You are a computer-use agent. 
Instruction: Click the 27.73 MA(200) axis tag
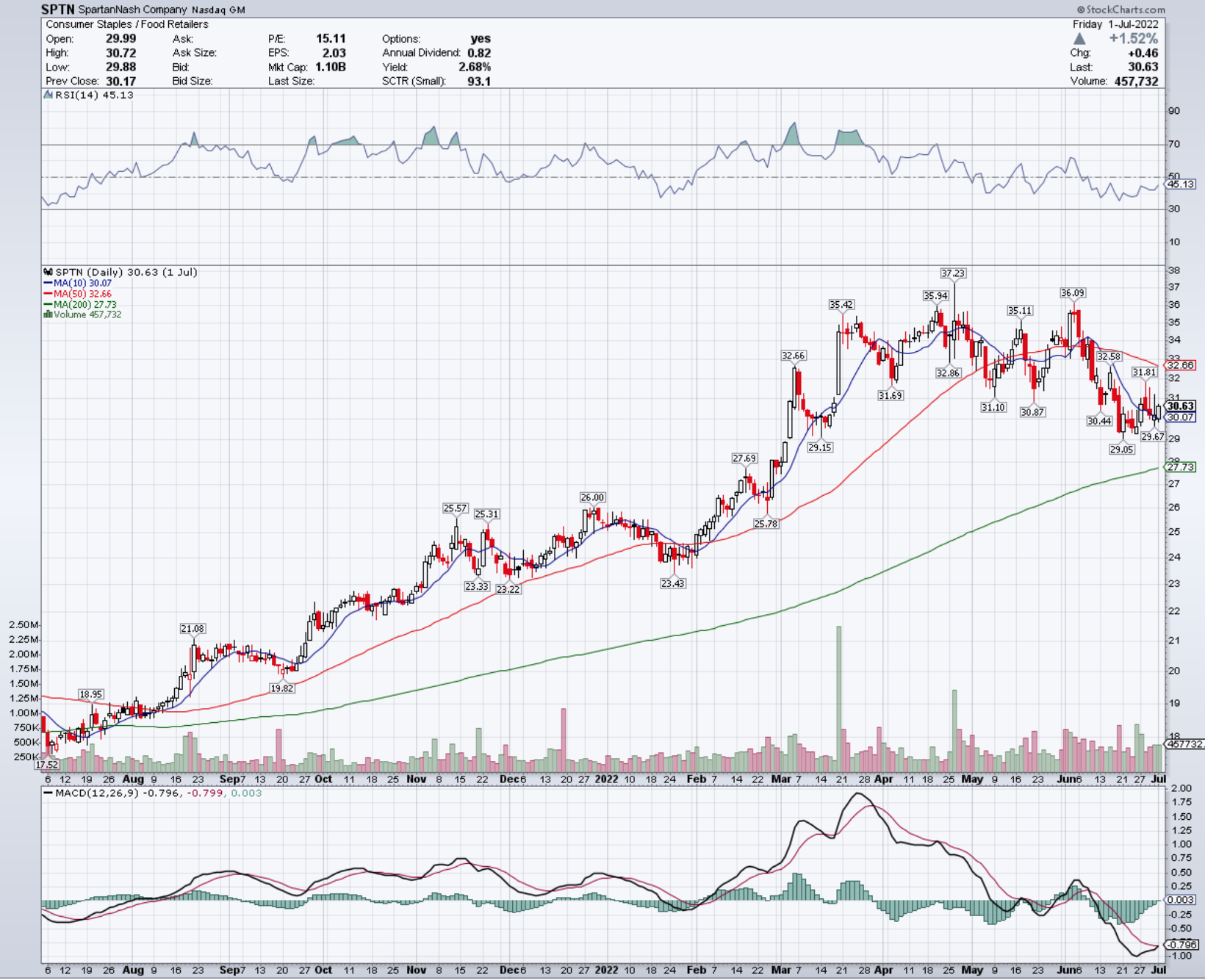(x=1181, y=467)
